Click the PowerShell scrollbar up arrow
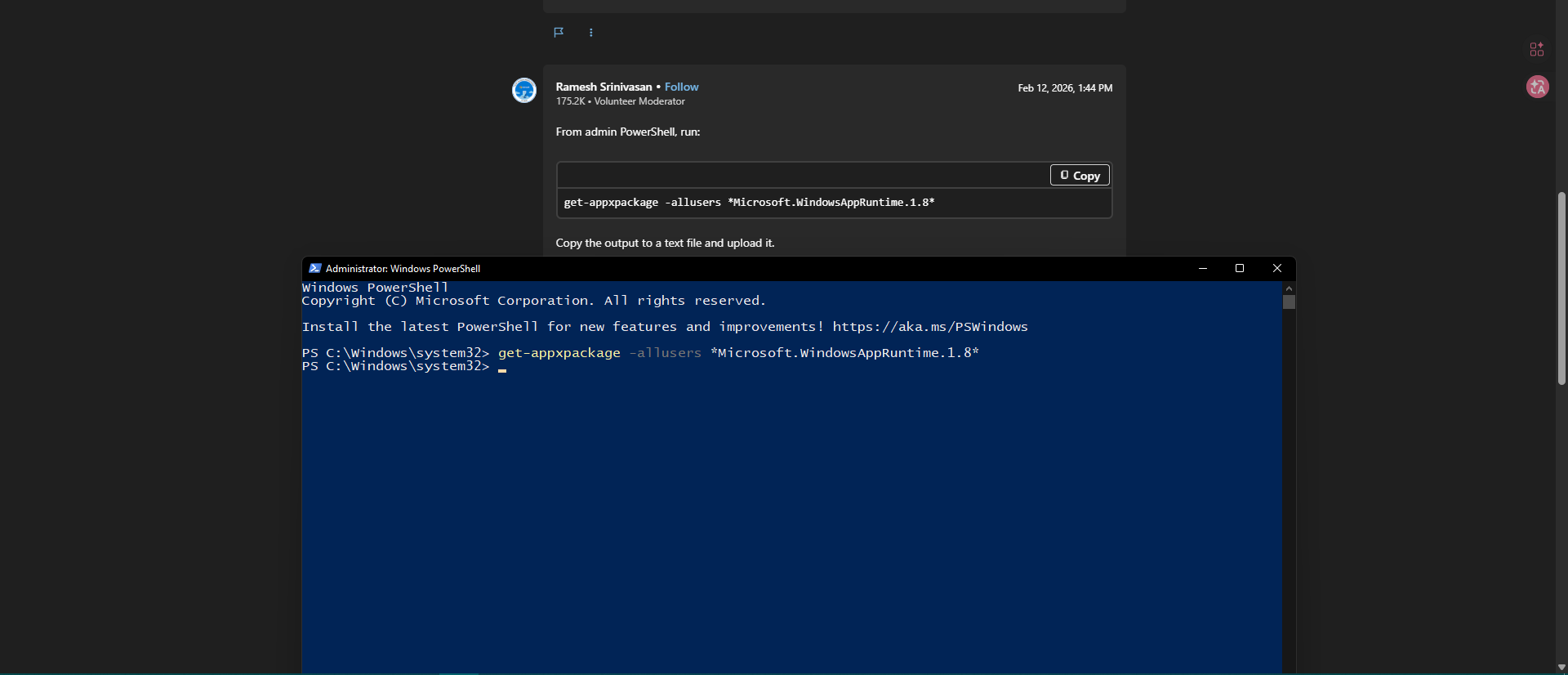 [1289, 288]
